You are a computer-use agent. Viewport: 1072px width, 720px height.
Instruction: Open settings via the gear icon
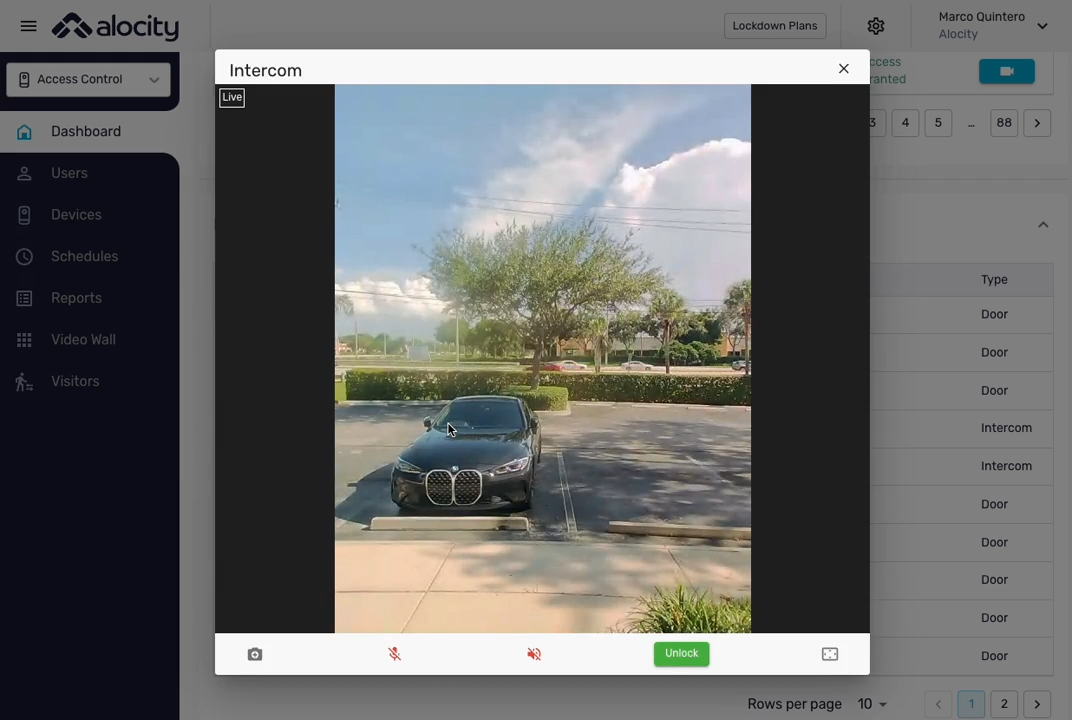point(876,26)
